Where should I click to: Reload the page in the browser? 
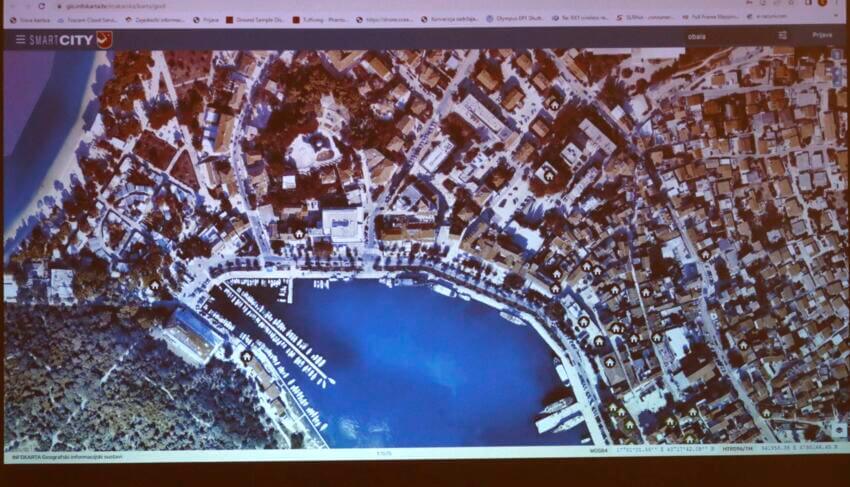(41, 6)
